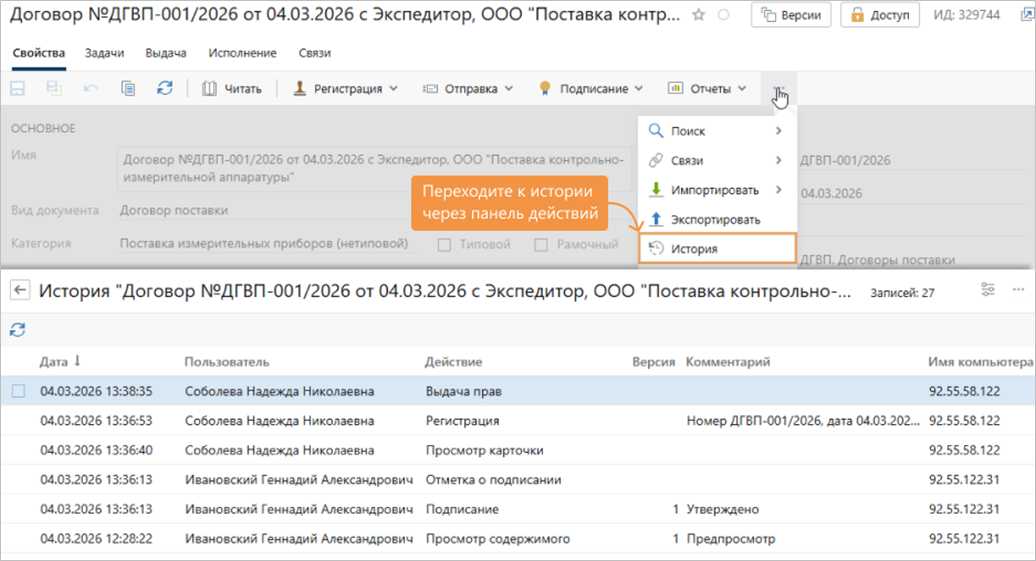Expand the Регистрация dropdown
Viewport: 1036px width, 561px height.
tap(346, 88)
